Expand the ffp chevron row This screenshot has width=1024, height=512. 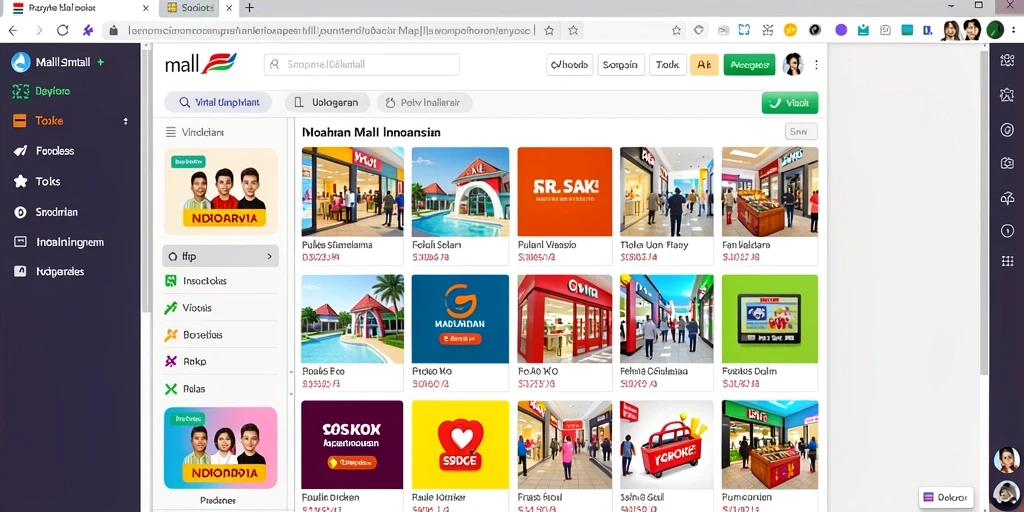pos(221,256)
